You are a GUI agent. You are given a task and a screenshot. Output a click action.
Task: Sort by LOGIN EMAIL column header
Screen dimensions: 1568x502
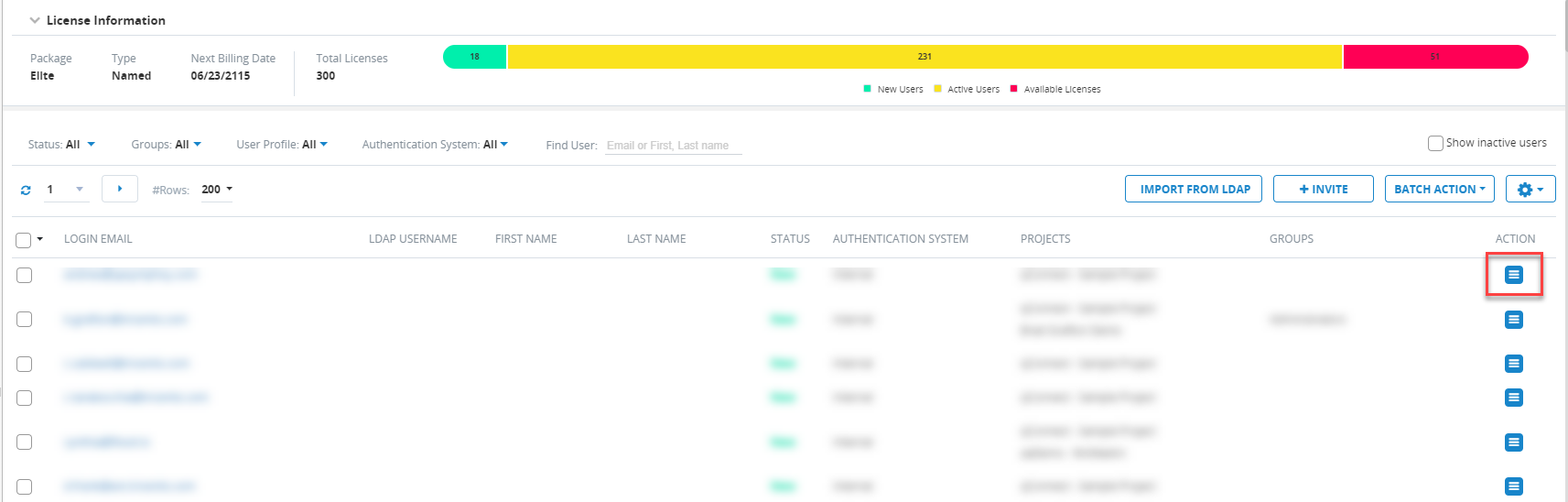(x=98, y=239)
